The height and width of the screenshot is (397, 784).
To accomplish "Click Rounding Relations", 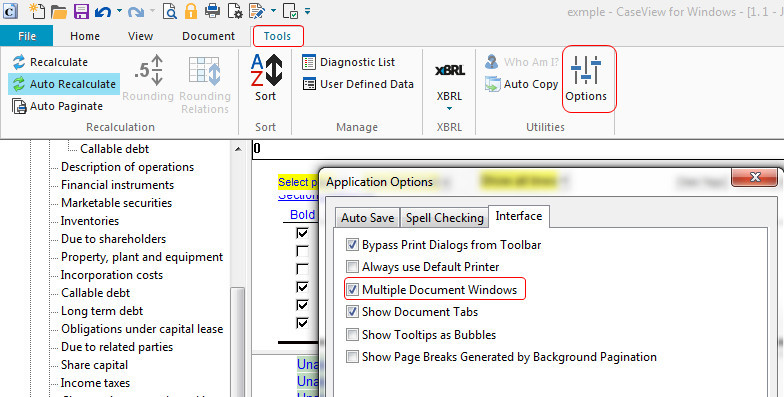I will coord(205,84).
